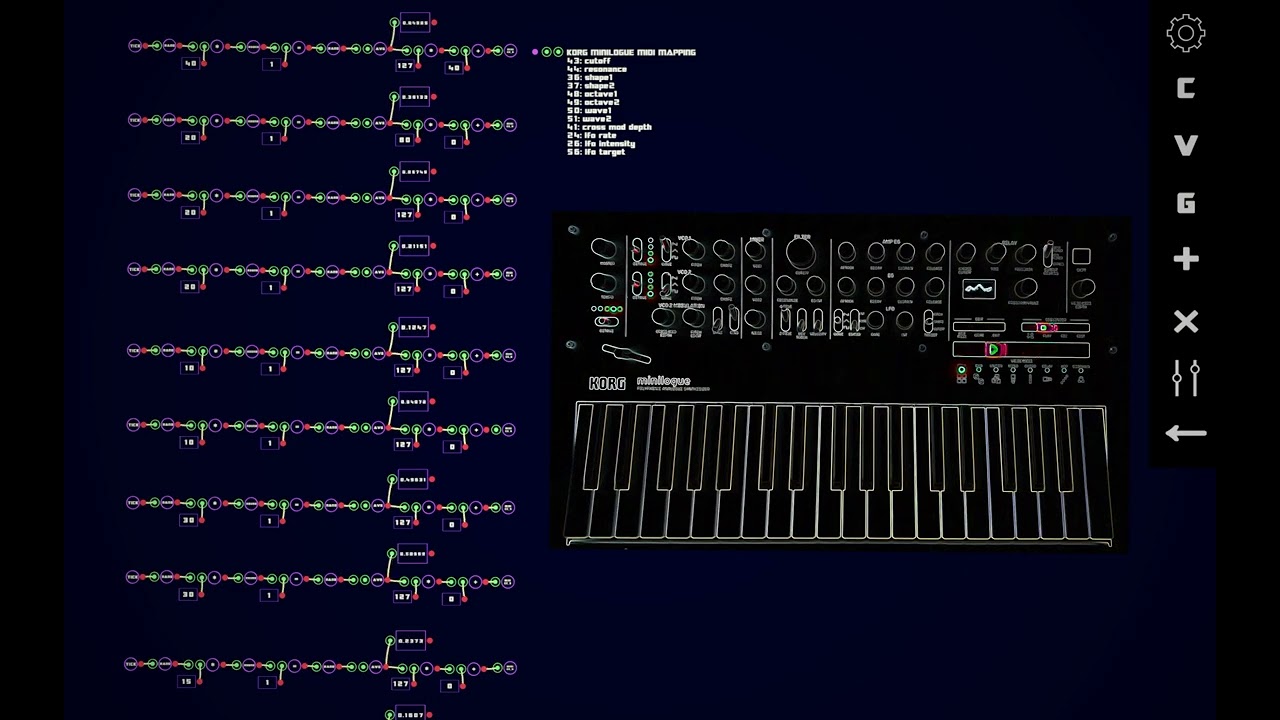The image size is (1280, 720).
Task: Select plus node before MIDI out in 0.04995 row
Action: pos(478,50)
